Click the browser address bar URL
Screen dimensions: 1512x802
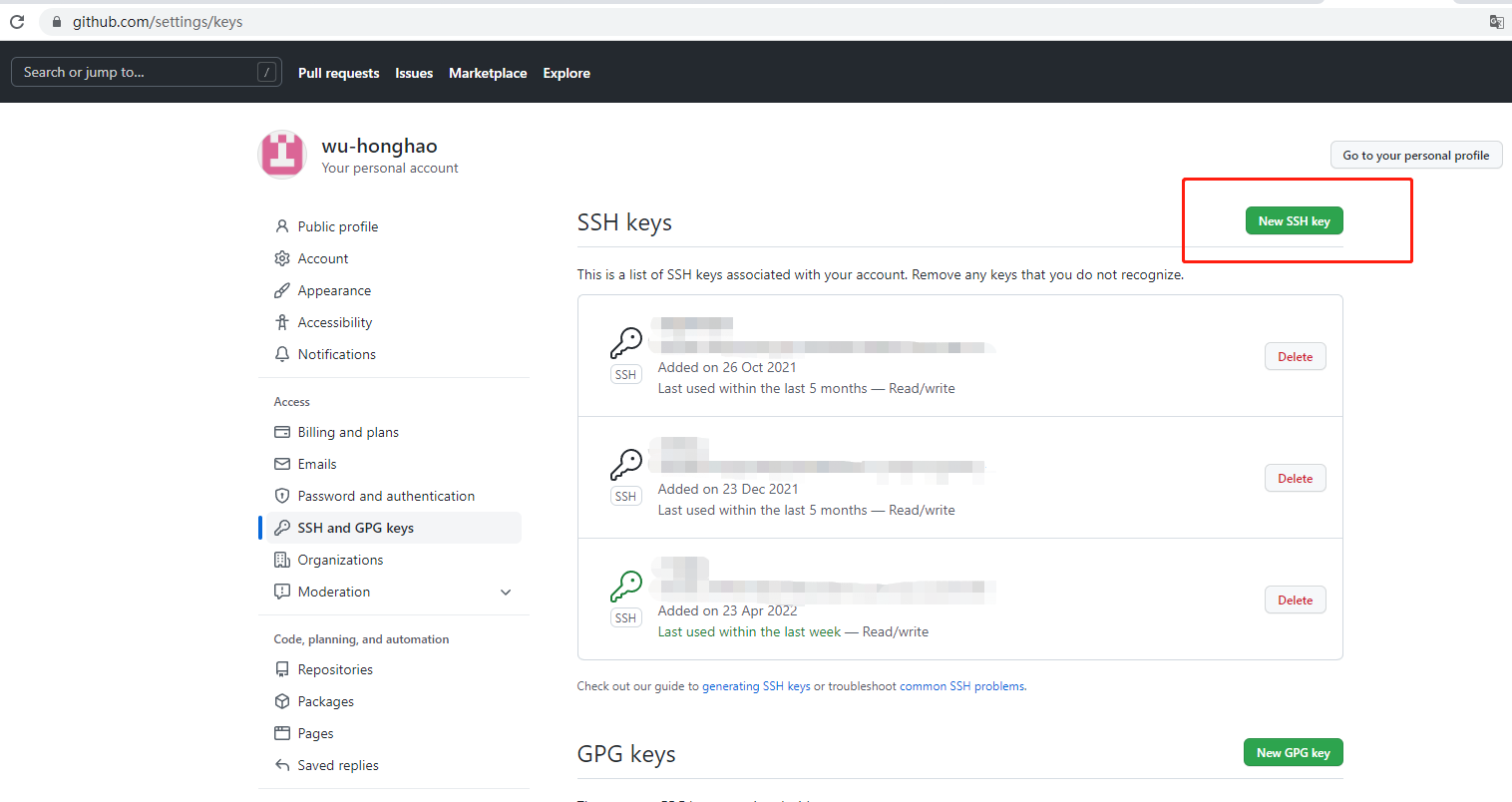point(158,22)
